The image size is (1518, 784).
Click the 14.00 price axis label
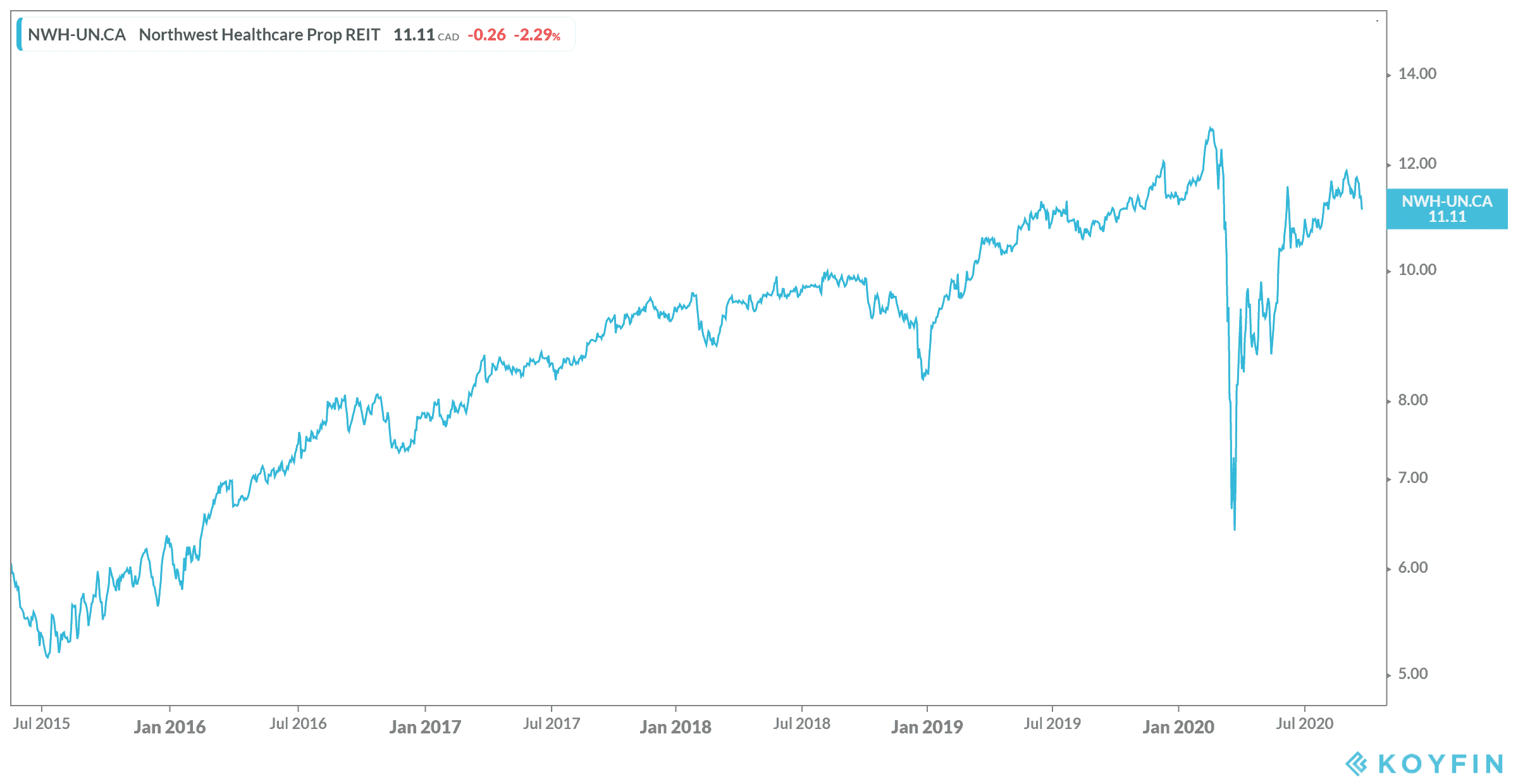click(1417, 74)
